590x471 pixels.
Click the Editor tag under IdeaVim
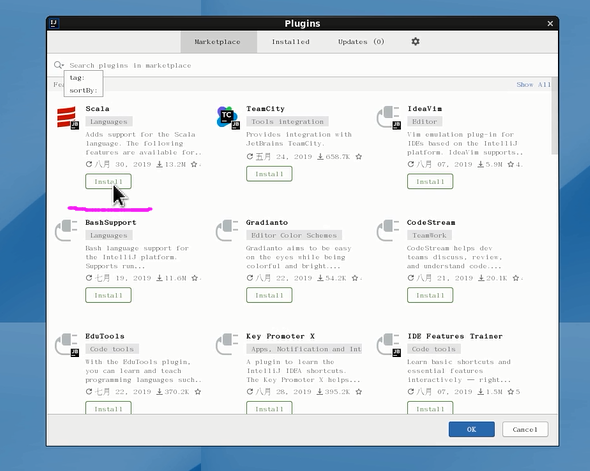[424, 122]
